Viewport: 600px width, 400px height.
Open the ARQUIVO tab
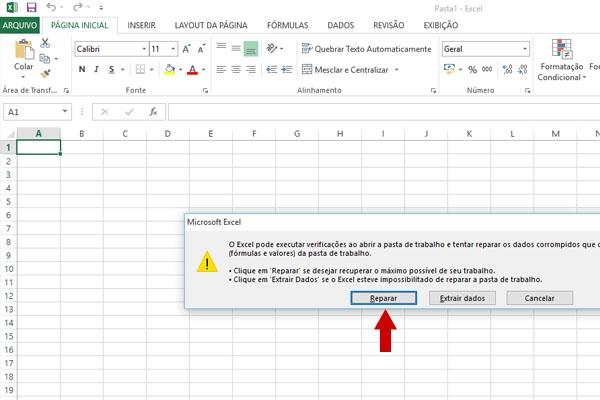click(x=20, y=25)
